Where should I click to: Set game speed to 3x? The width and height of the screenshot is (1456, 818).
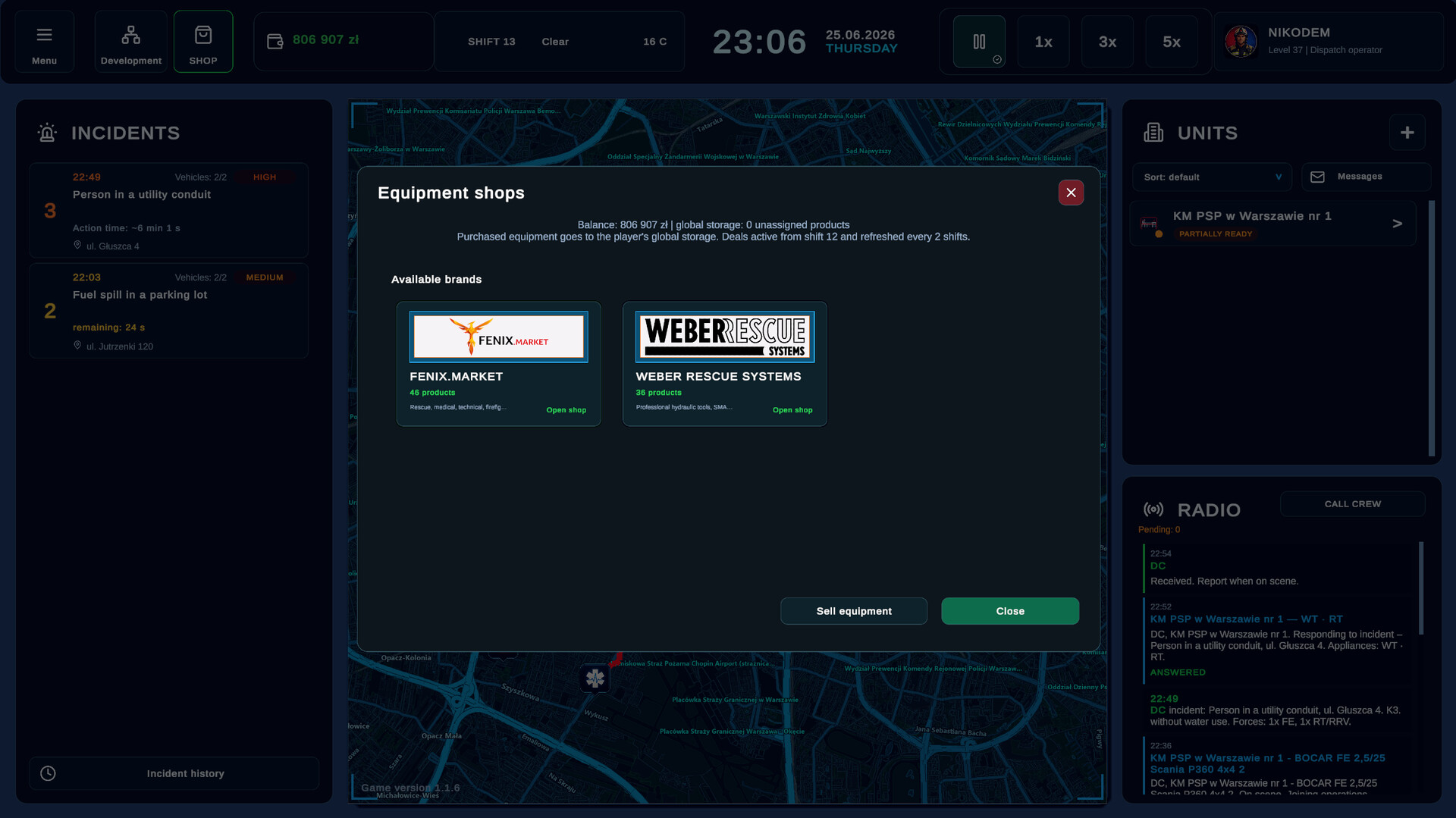[1107, 42]
